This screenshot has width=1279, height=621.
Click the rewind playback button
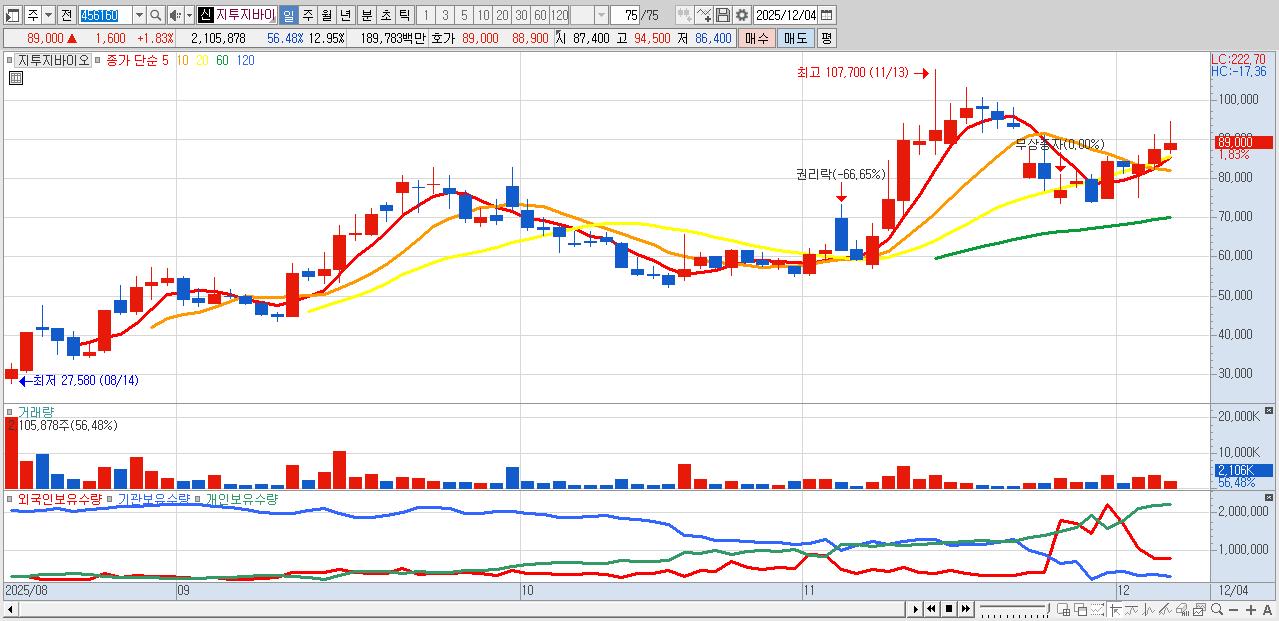coord(931,609)
